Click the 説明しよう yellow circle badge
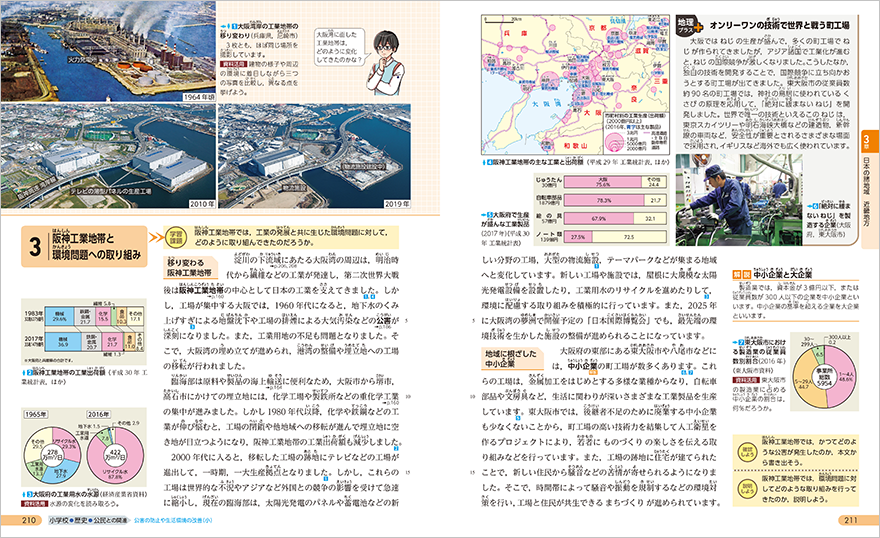Screen dimensions: 880x538 tap(747, 489)
